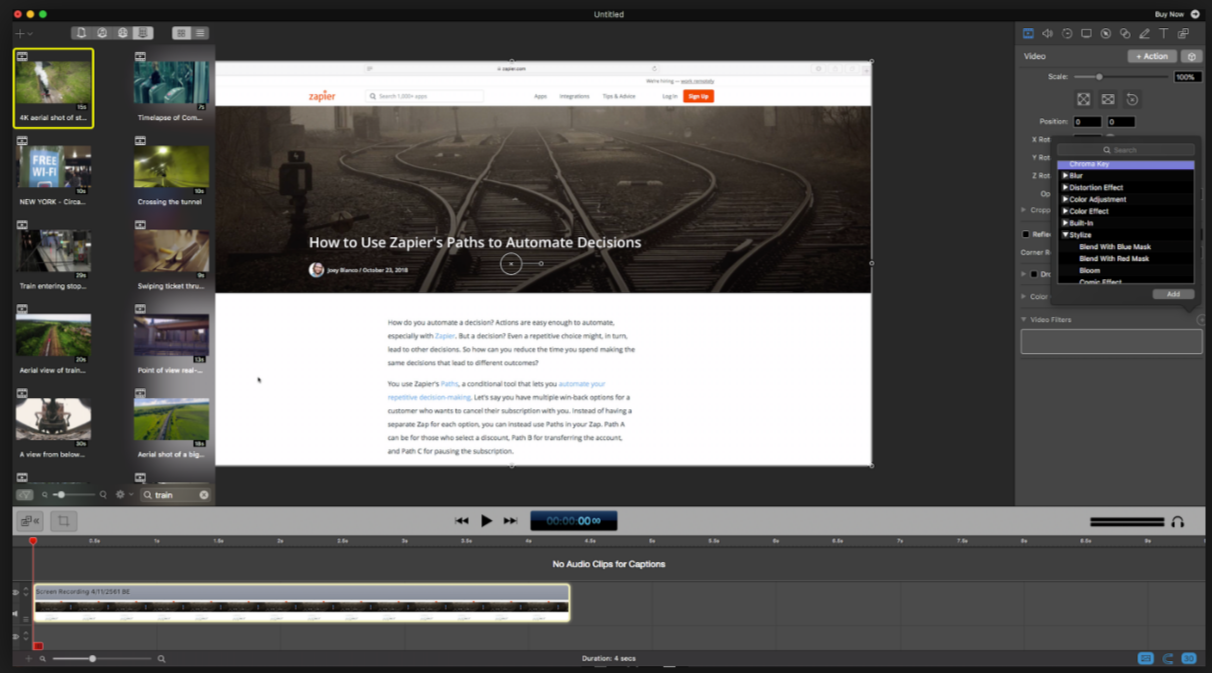The width and height of the screenshot is (1212, 673).
Task: Click the media toggle button above timeline
Action: click(30, 521)
